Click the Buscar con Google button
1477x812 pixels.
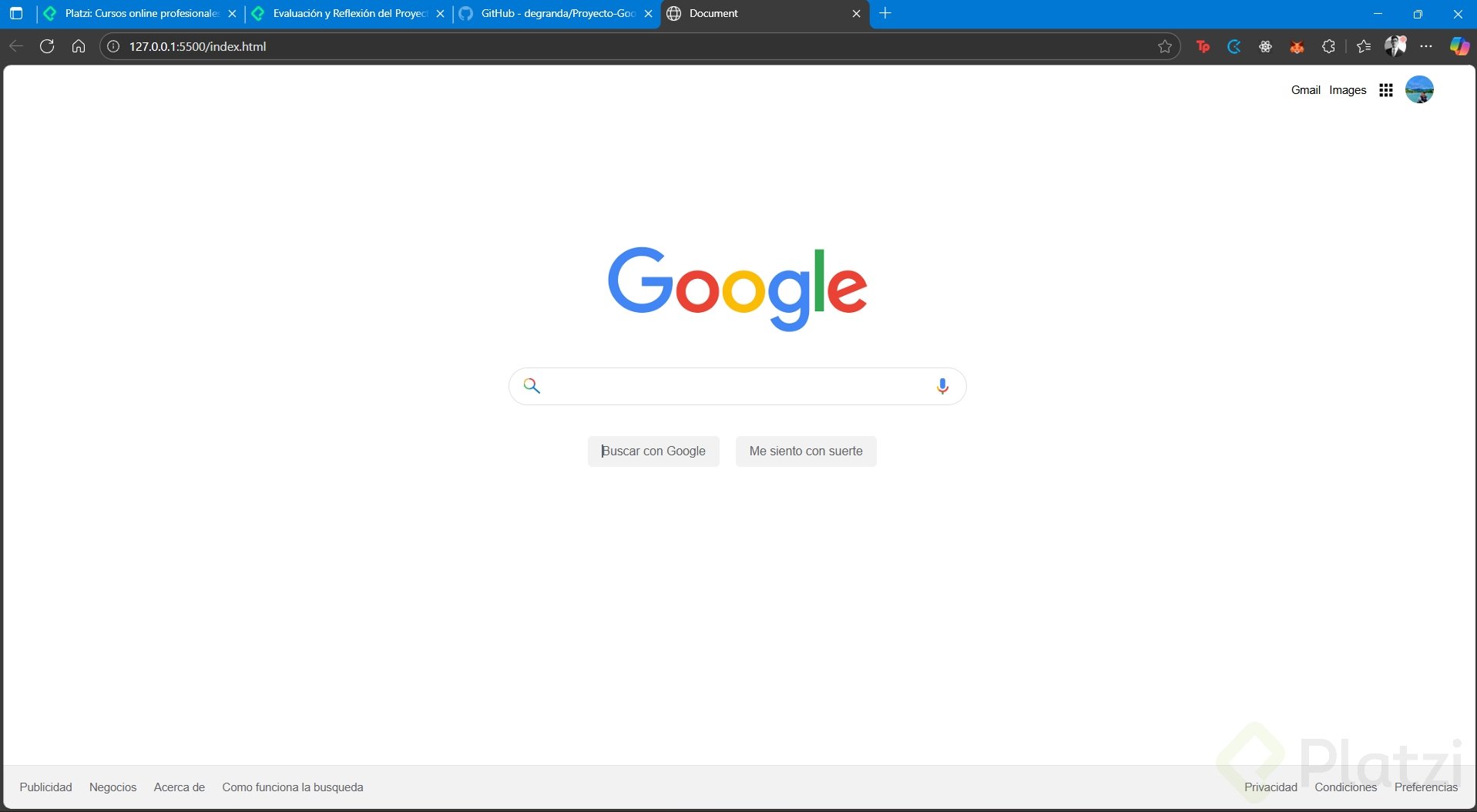tap(653, 451)
